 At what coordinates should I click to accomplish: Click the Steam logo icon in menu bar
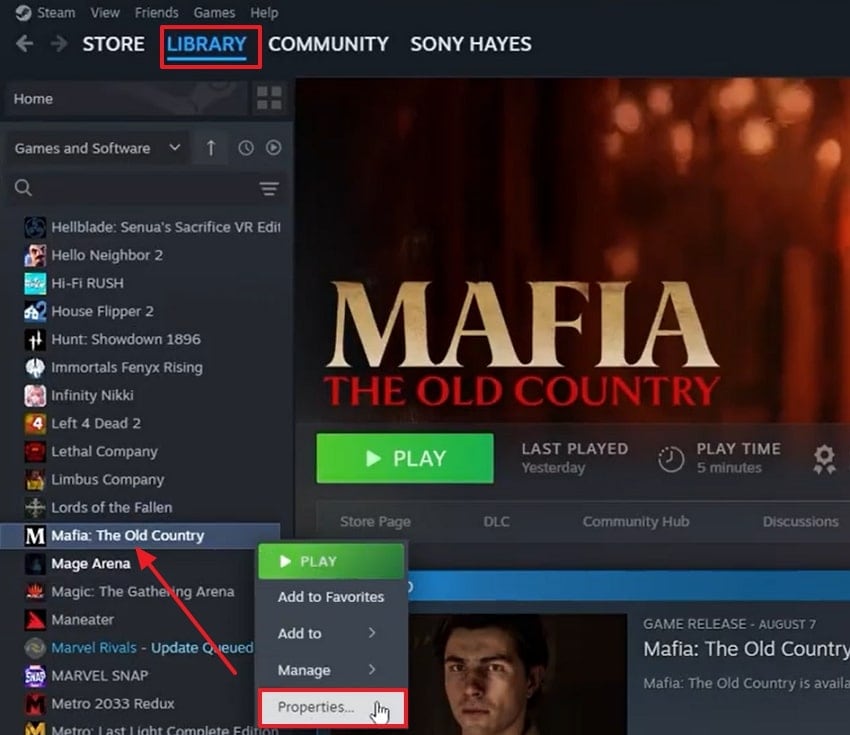point(23,12)
